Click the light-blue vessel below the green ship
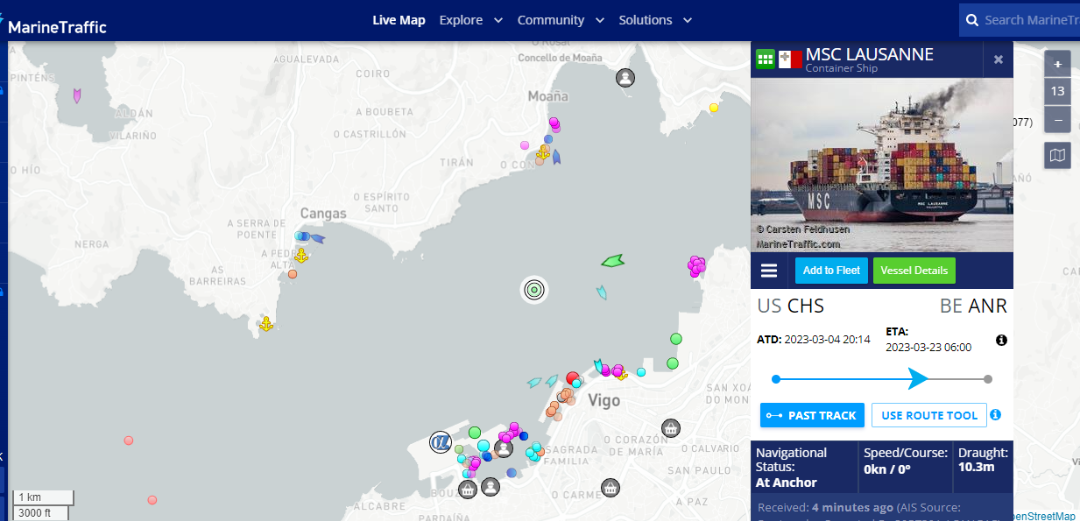Screen dimensions: 1080x521 click(x=601, y=293)
